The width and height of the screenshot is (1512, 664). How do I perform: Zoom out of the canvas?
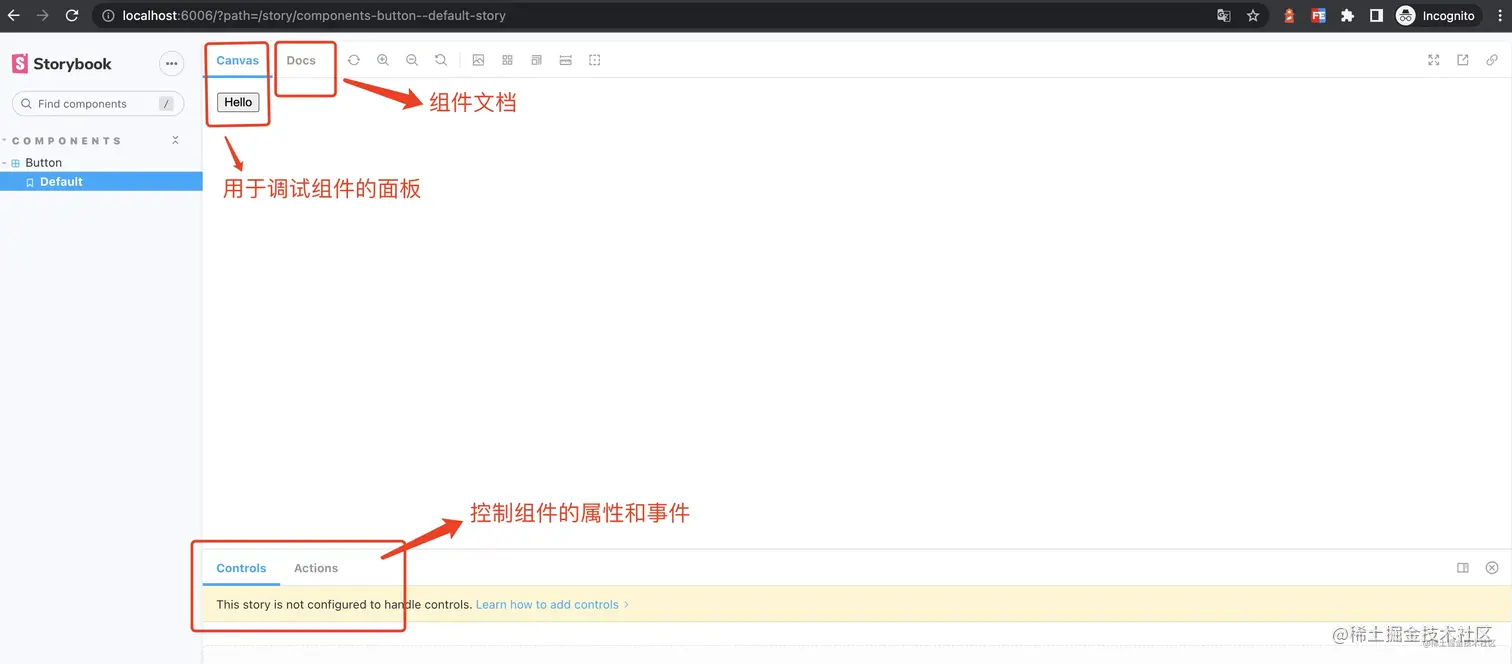point(412,60)
